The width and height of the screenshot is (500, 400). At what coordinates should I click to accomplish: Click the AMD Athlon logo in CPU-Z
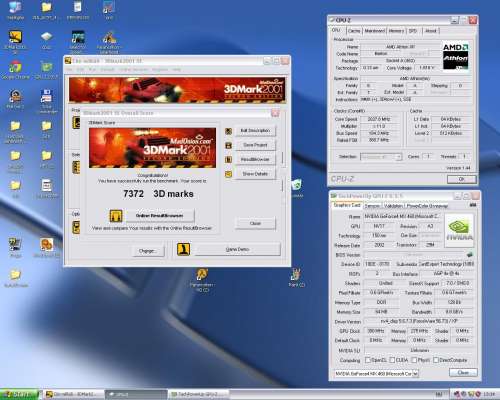455,56
